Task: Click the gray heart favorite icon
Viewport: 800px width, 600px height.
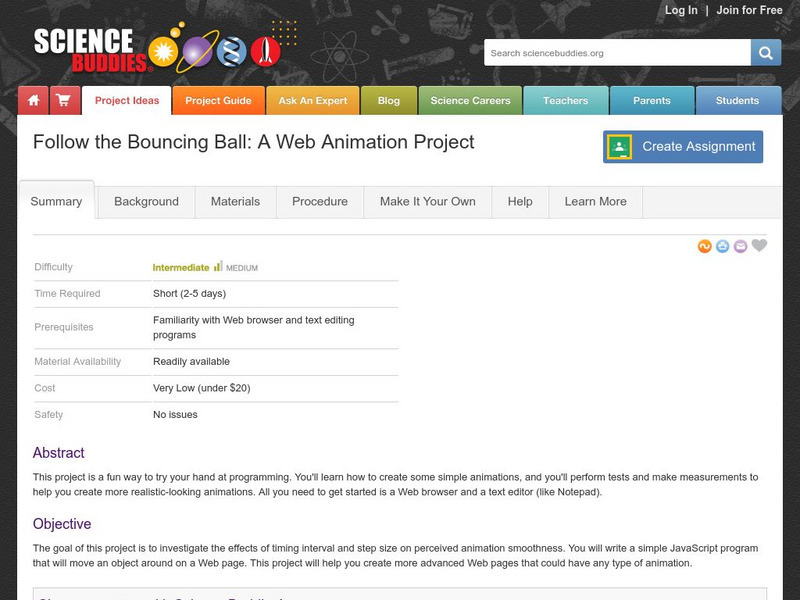Action: (x=759, y=245)
